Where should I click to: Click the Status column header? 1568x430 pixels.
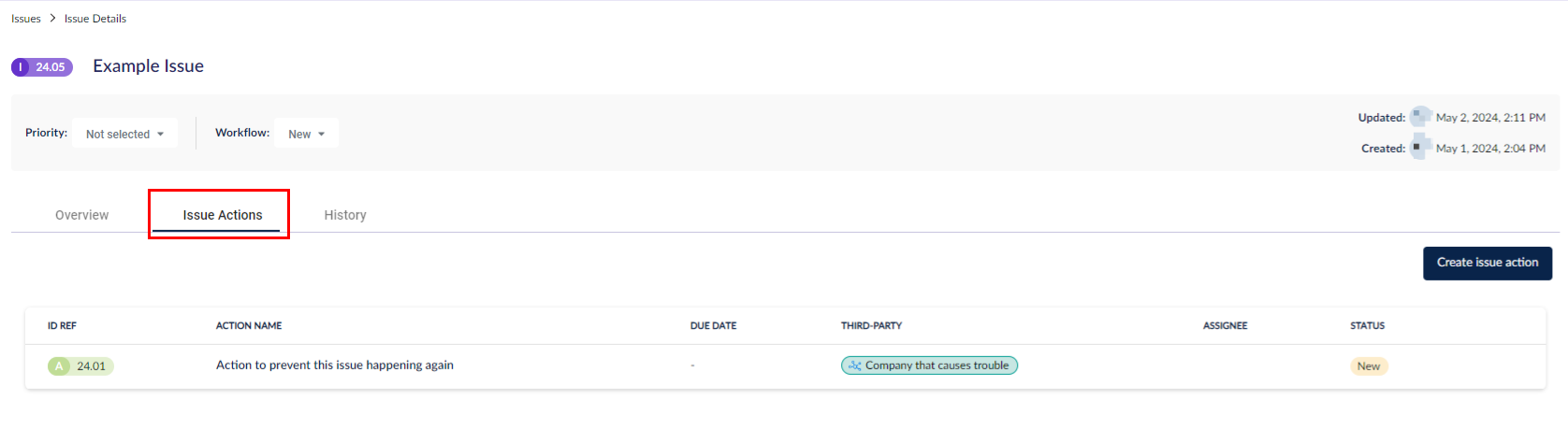pyautogui.click(x=1367, y=326)
